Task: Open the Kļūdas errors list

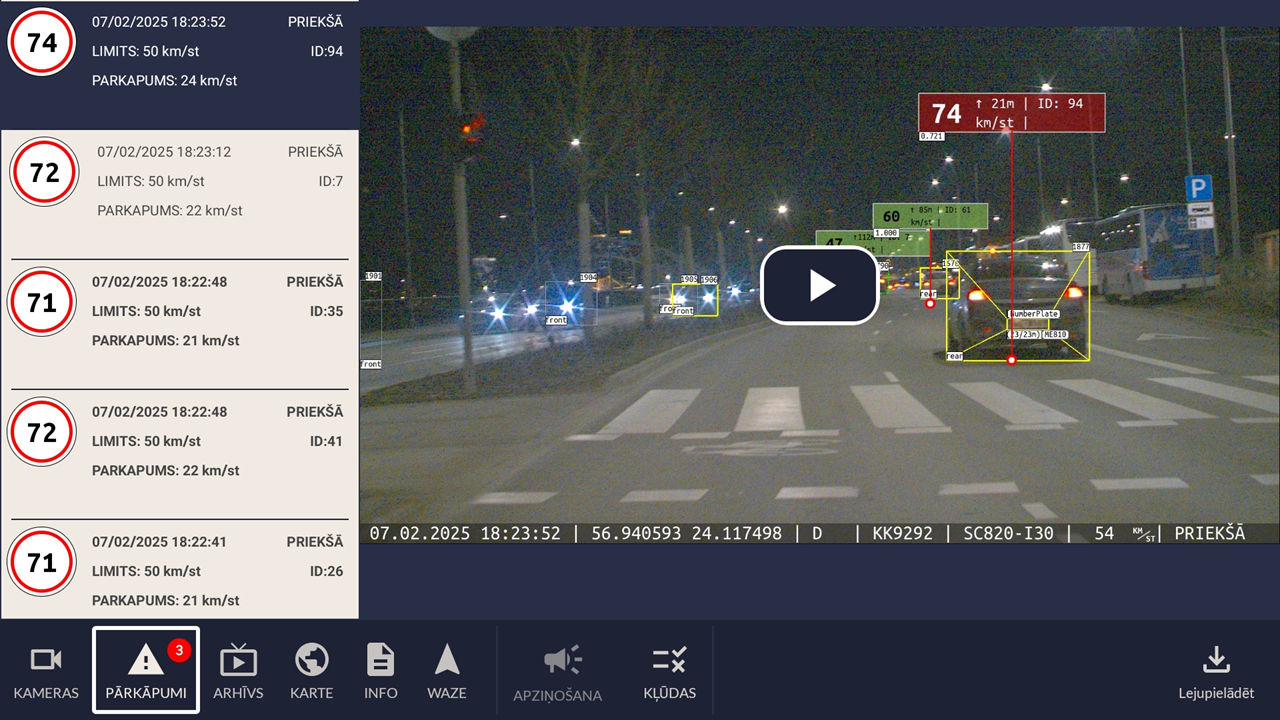Action: pyautogui.click(x=669, y=671)
